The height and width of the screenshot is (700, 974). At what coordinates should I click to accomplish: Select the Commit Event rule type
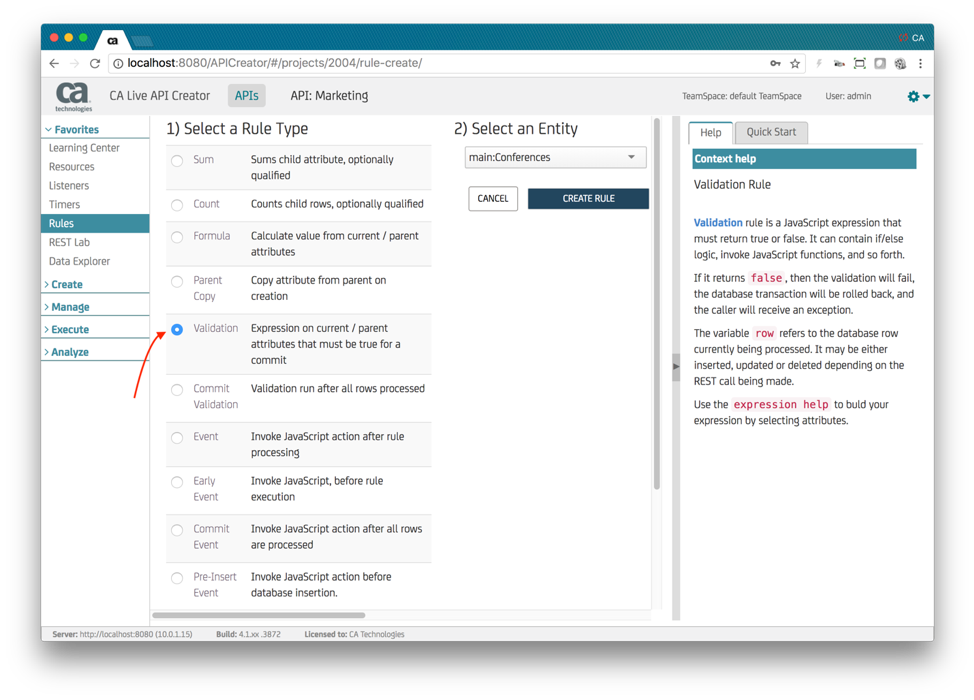tap(177, 530)
